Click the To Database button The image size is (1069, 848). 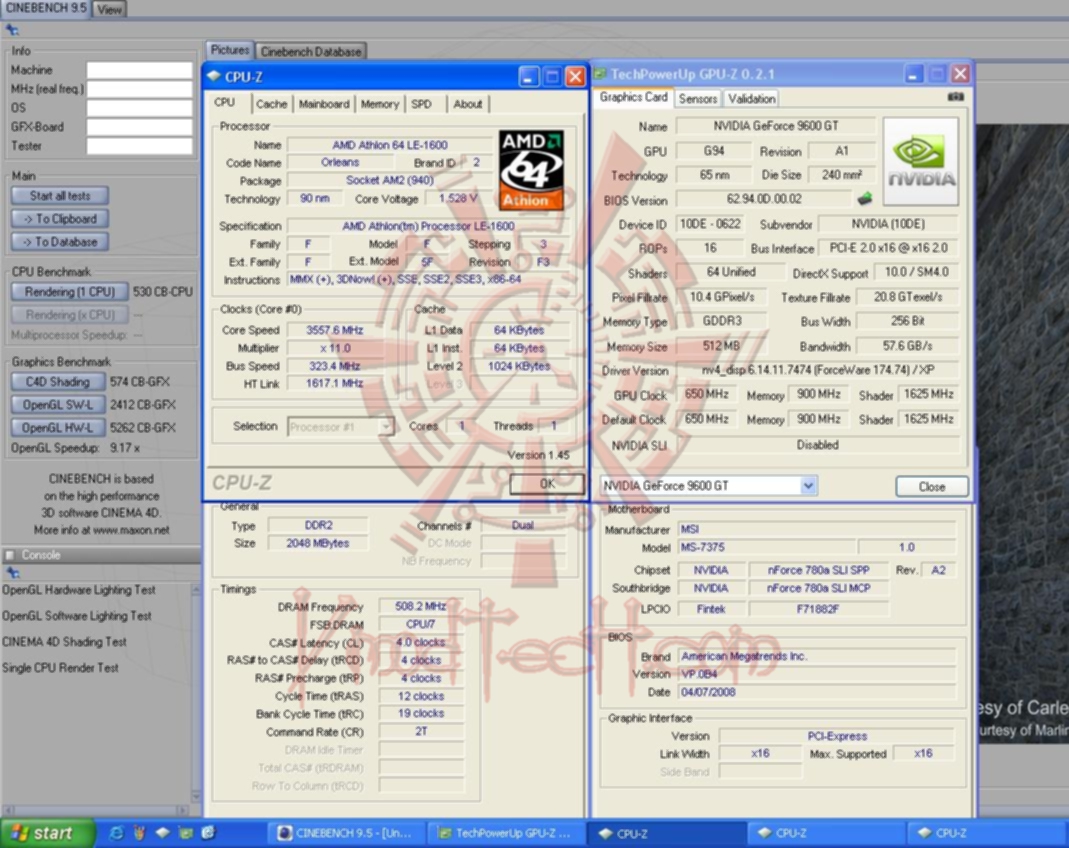click(60, 242)
